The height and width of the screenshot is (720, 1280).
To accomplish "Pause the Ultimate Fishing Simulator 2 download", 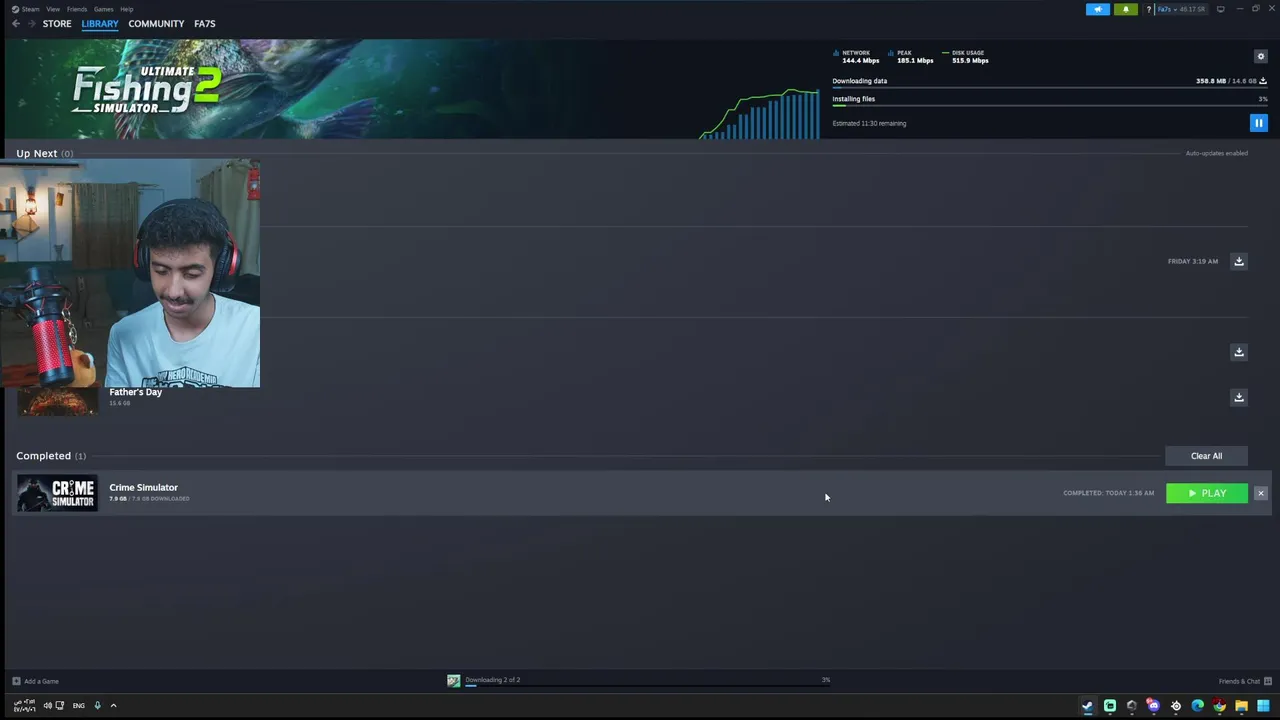I will [x=1258, y=123].
